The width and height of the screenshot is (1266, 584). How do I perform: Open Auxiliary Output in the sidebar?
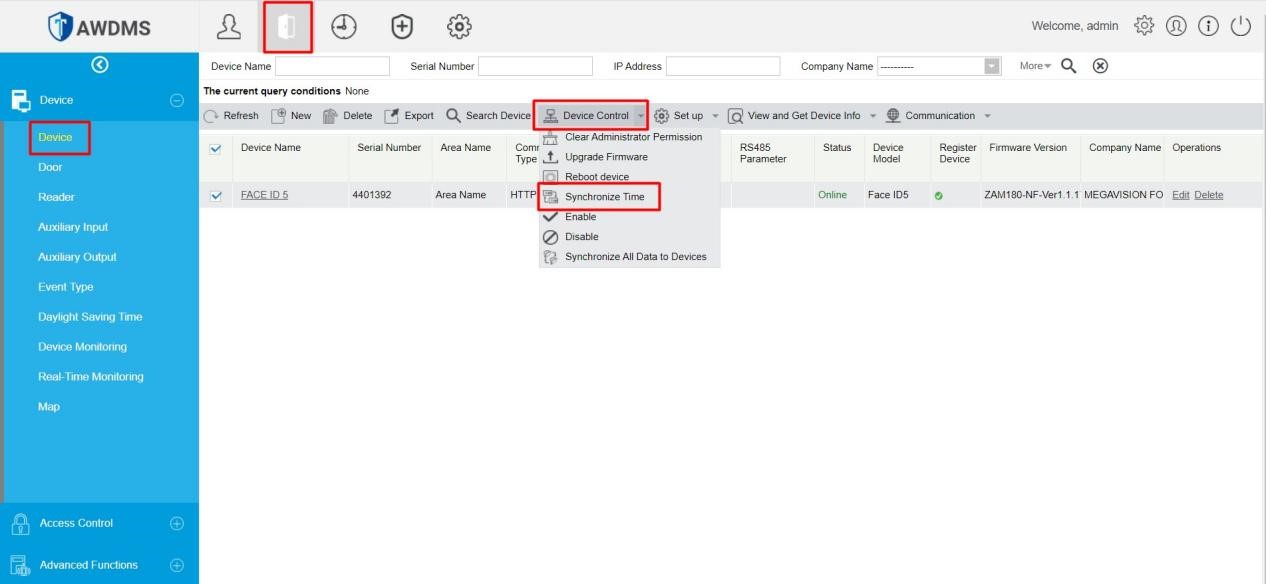(x=77, y=257)
